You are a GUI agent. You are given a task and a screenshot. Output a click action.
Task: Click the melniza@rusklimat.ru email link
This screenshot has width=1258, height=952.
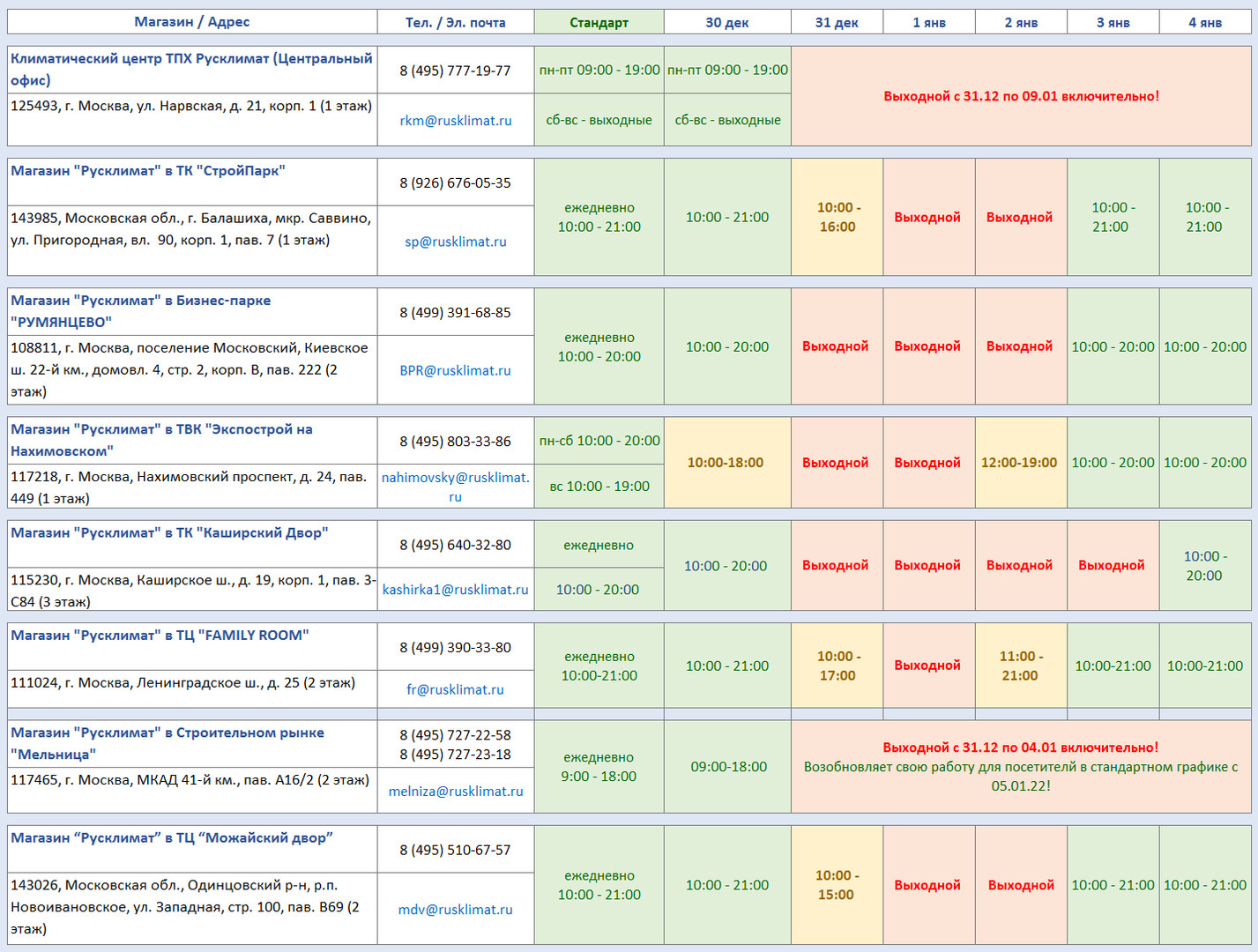(x=455, y=792)
